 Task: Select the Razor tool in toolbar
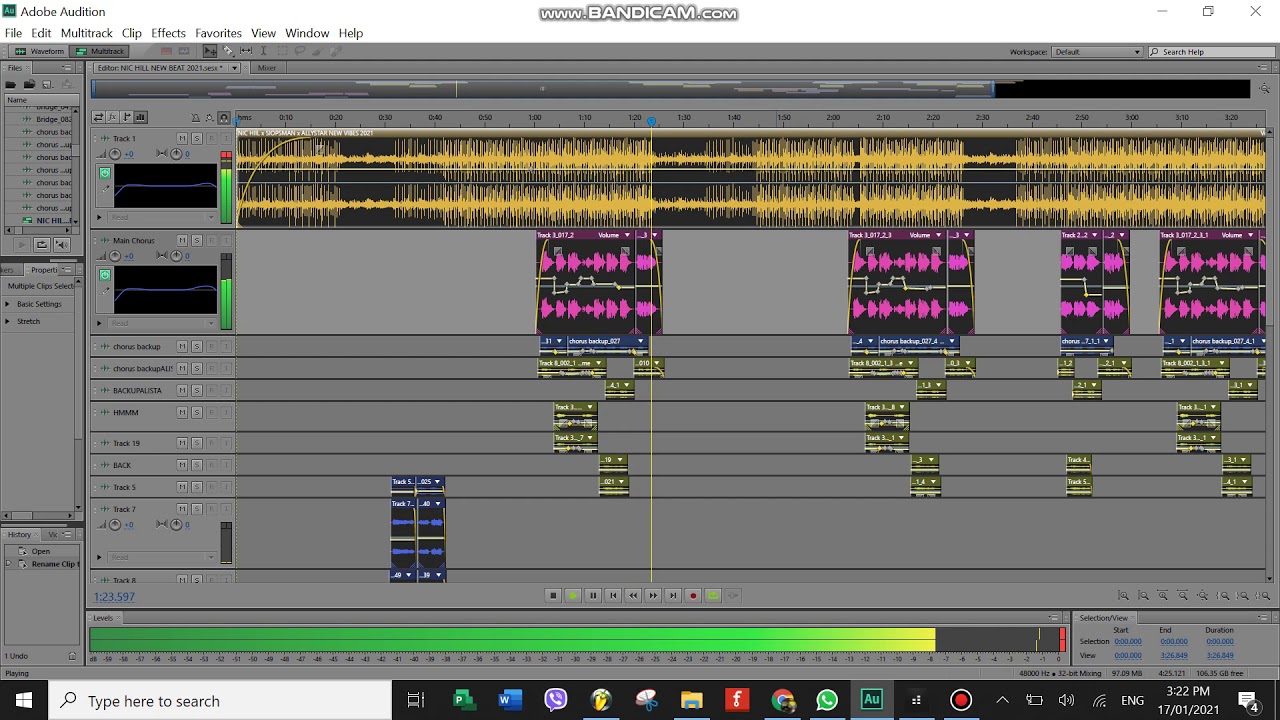[228, 51]
